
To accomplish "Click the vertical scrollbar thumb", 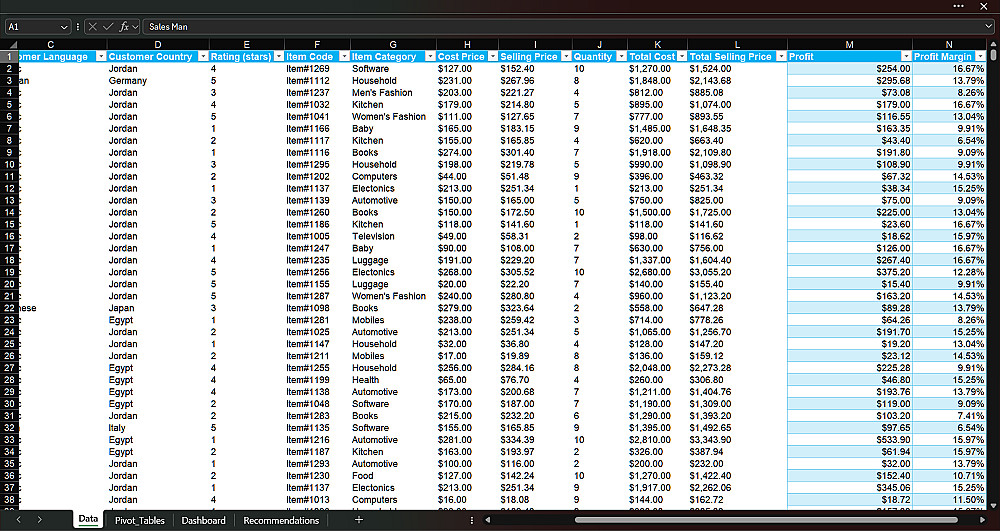I will [x=993, y=56].
